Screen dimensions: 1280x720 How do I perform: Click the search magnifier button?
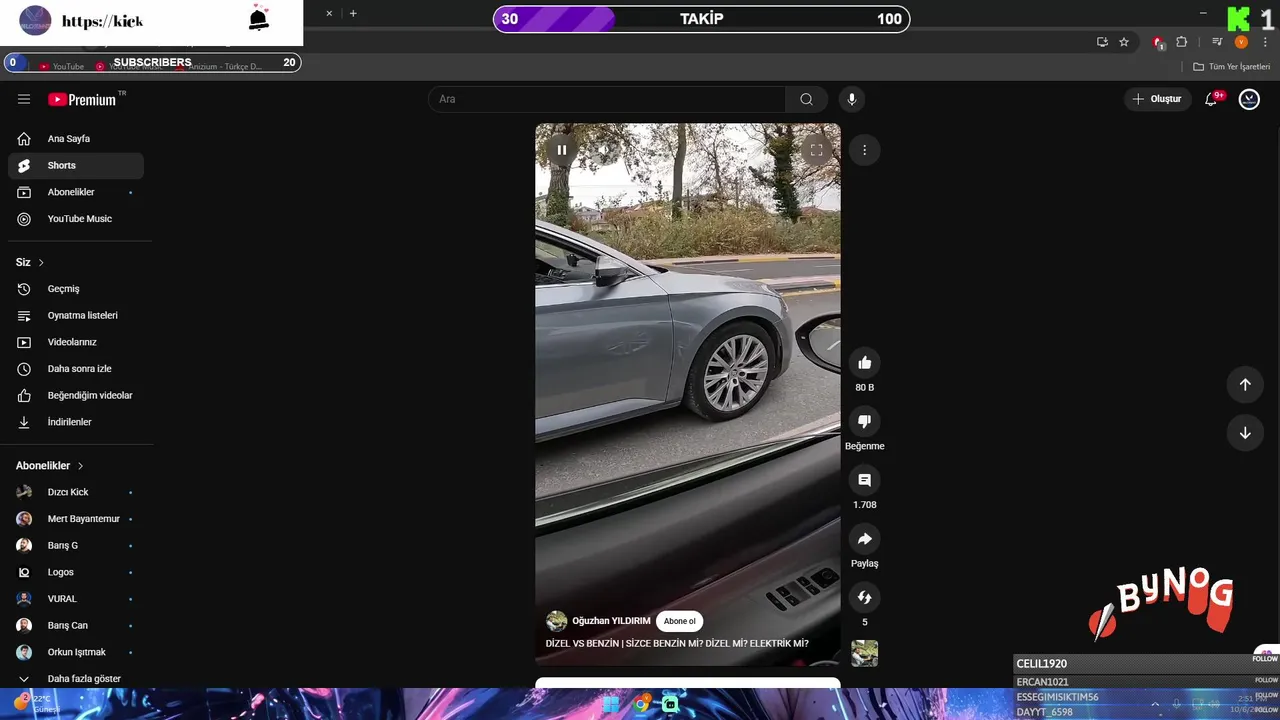[x=806, y=99]
